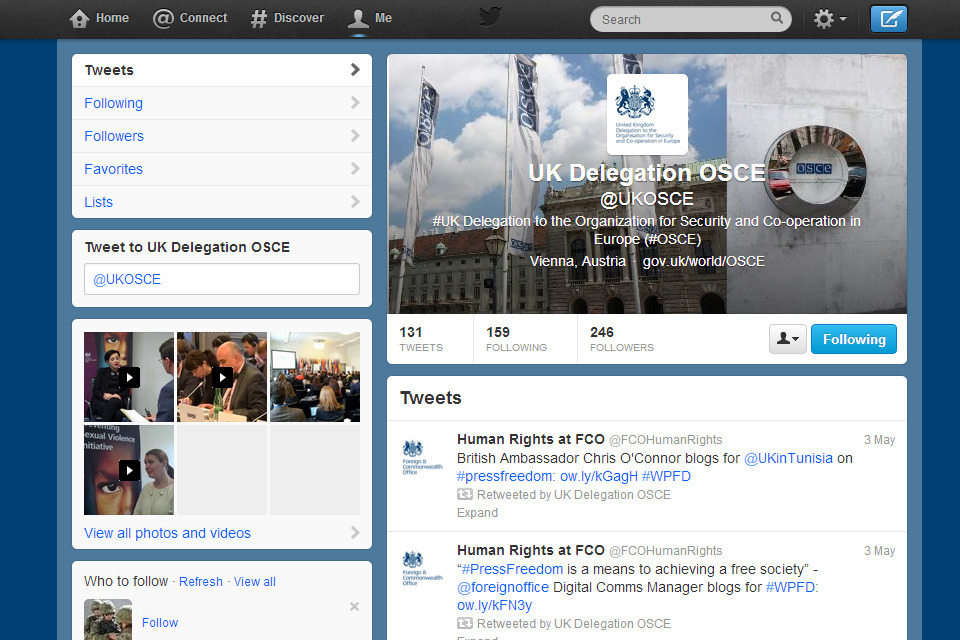
Task: Click the #OSCE hashtag in the bio
Action: click(x=671, y=239)
